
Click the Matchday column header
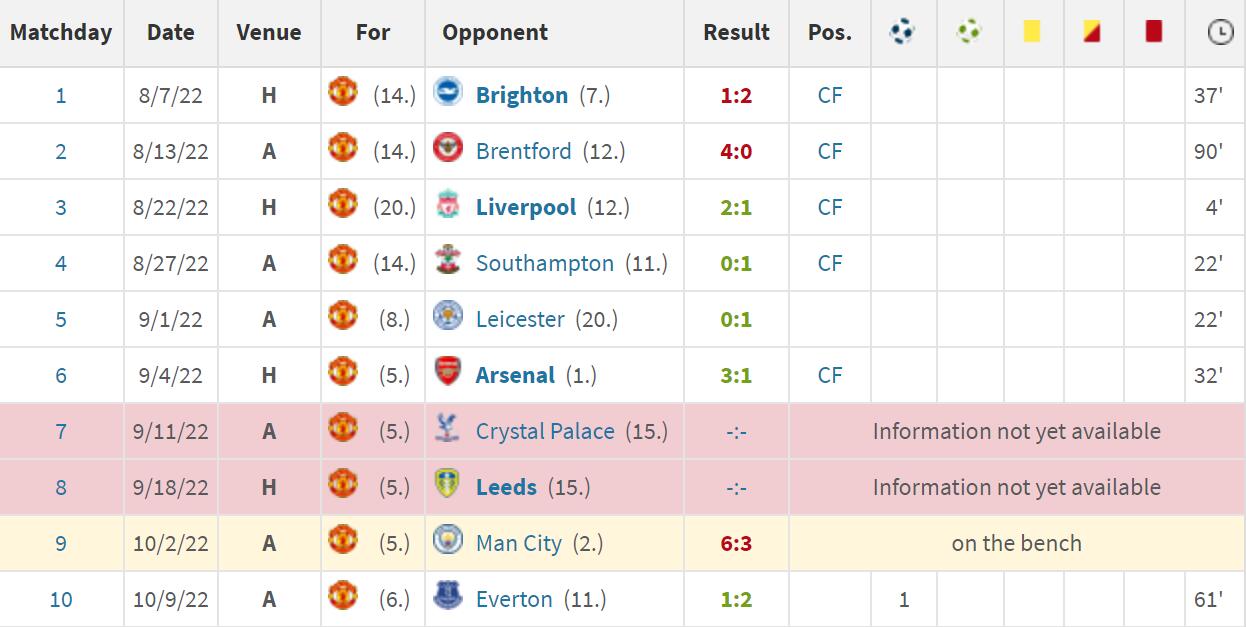(x=61, y=32)
